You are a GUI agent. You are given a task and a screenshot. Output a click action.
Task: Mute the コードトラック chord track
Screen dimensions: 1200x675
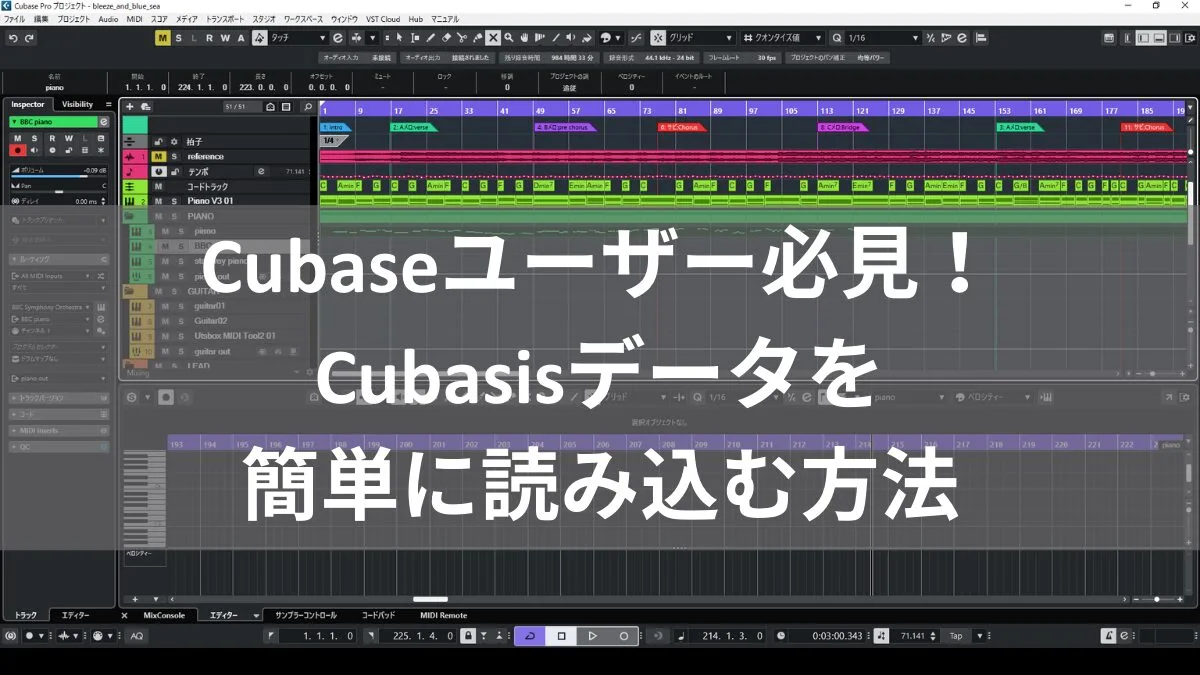158,186
